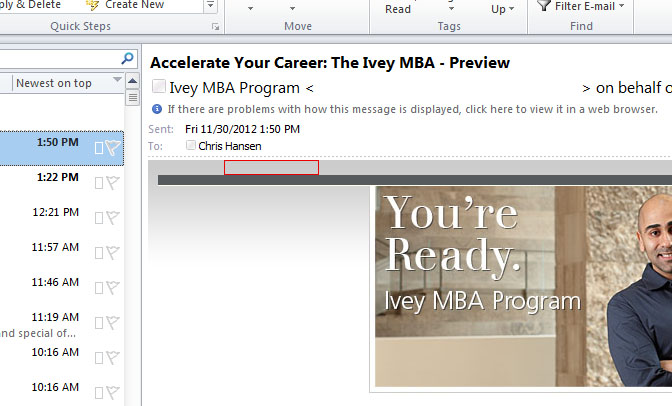Click the Read button in Tags group
This screenshot has height=406, width=672.
point(398,9)
